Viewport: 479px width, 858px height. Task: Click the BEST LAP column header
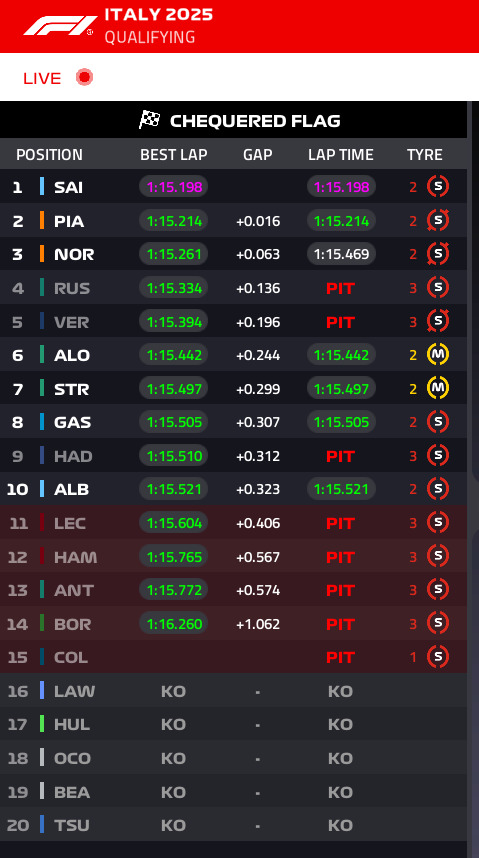pos(174,155)
